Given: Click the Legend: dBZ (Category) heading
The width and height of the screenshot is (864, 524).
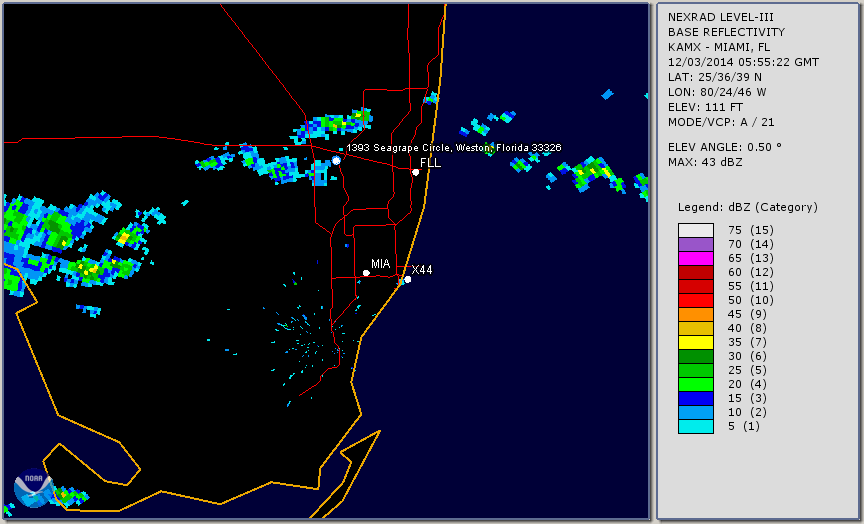Looking at the screenshot, I should [748, 208].
